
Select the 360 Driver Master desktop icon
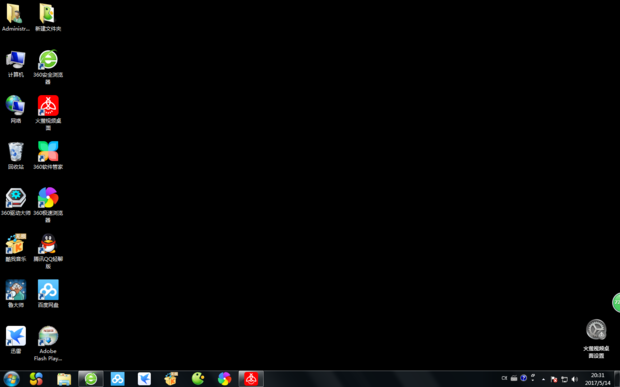tap(16, 201)
